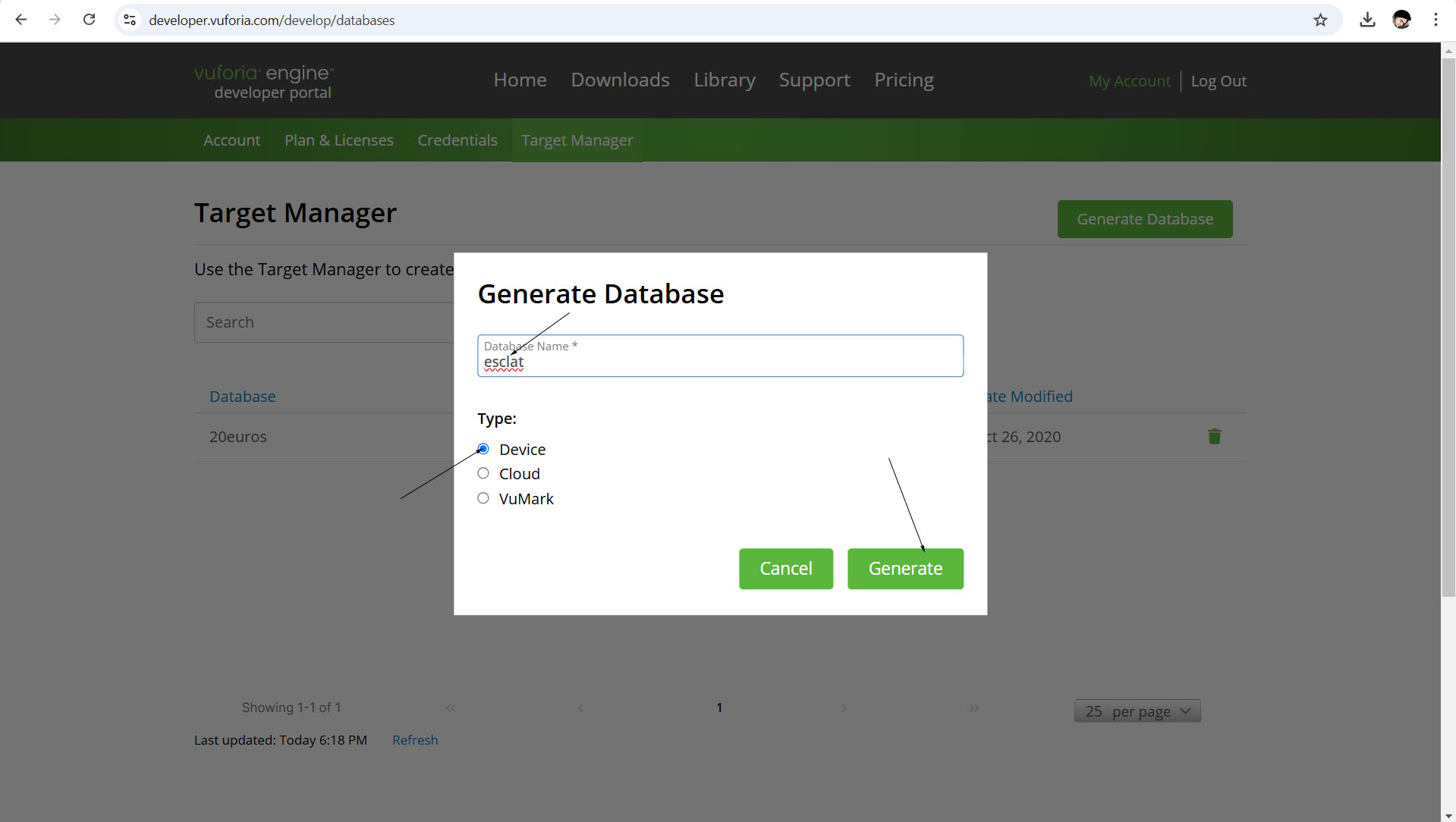Switch to Plan & Licenses tab
The height and width of the screenshot is (822, 1456).
[x=338, y=140]
